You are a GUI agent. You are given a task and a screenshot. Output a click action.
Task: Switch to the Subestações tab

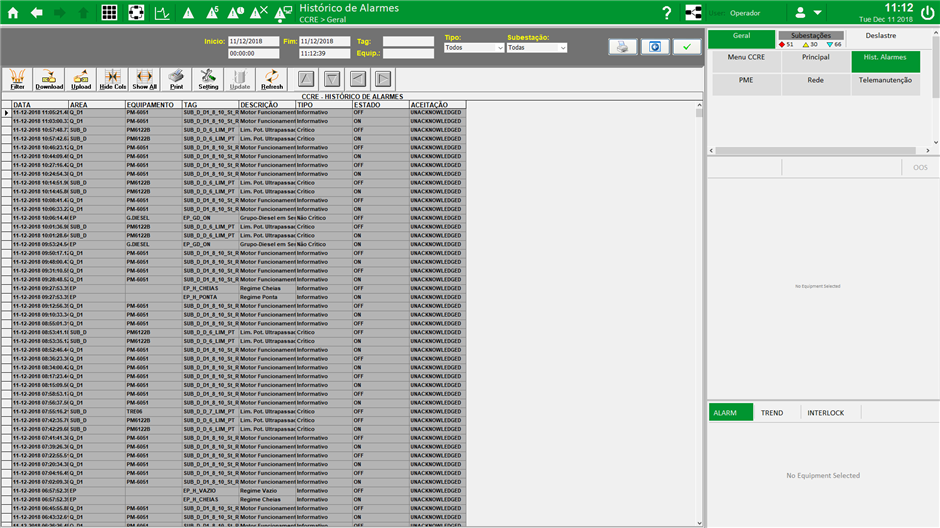coord(811,39)
